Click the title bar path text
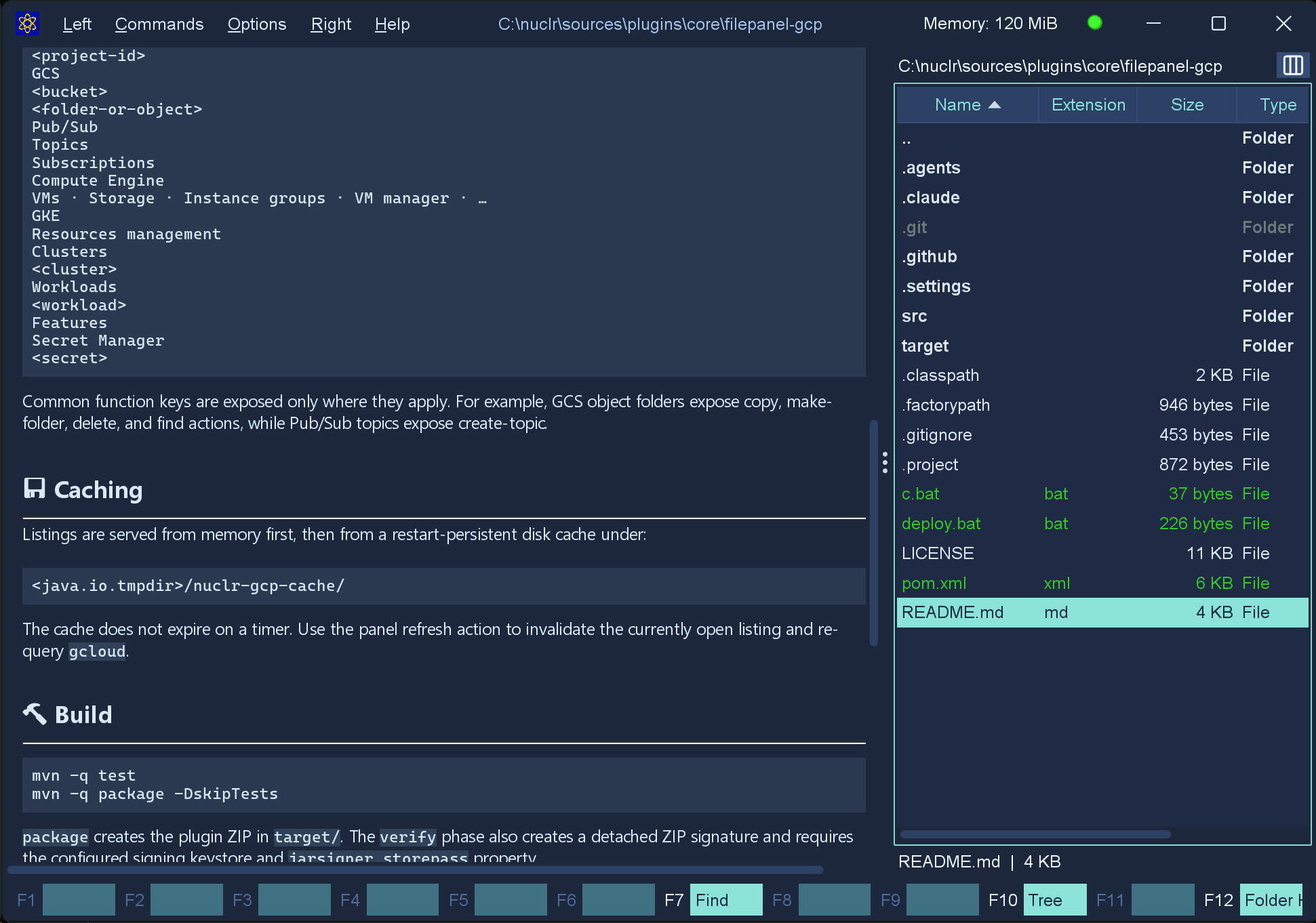The image size is (1316, 923). 660,24
